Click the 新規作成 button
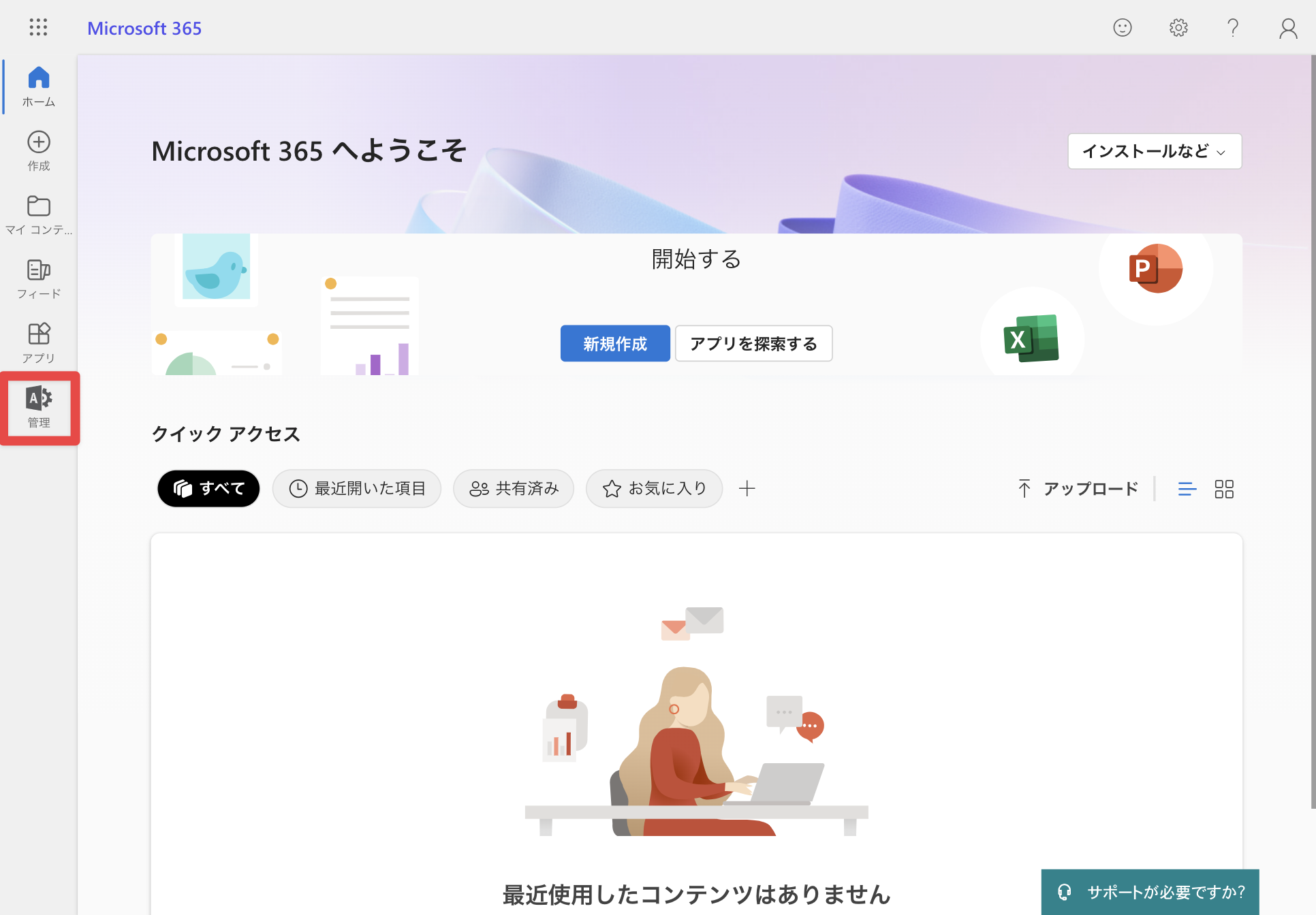The image size is (1316, 915). (x=615, y=343)
